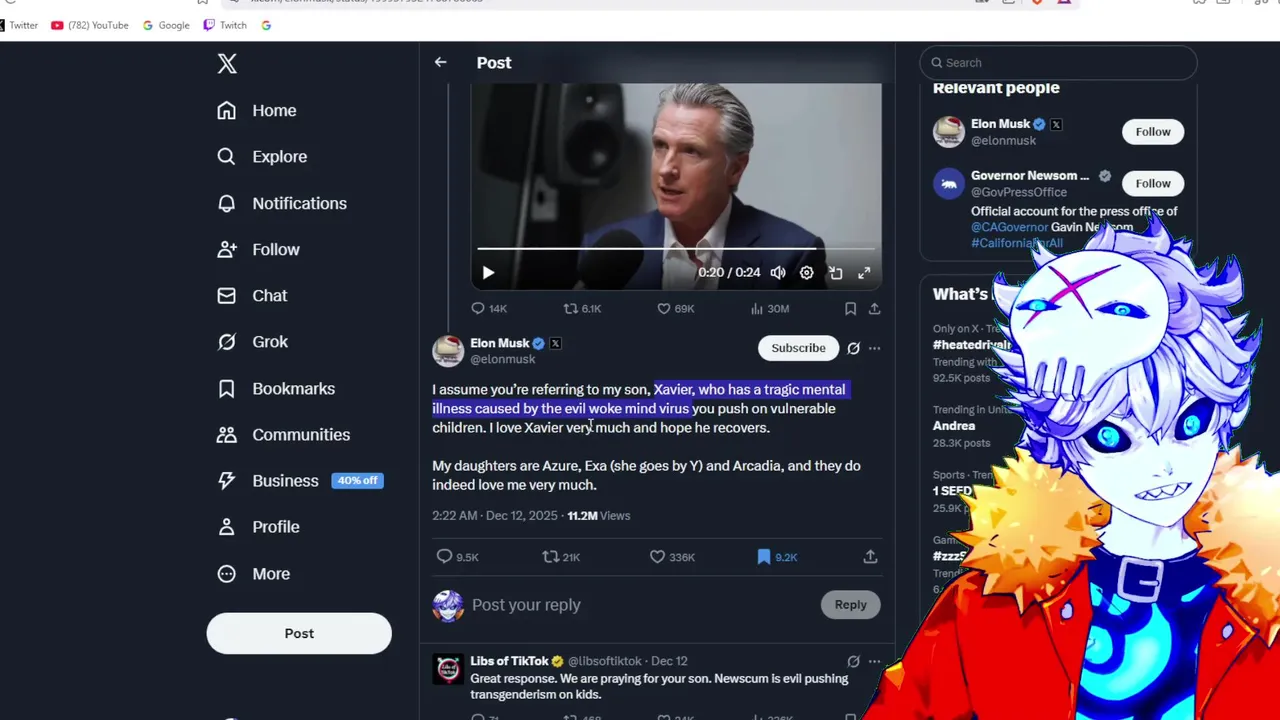Open Communities
Image resolution: width=1280 pixels, height=720 pixels.
[284, 434]
